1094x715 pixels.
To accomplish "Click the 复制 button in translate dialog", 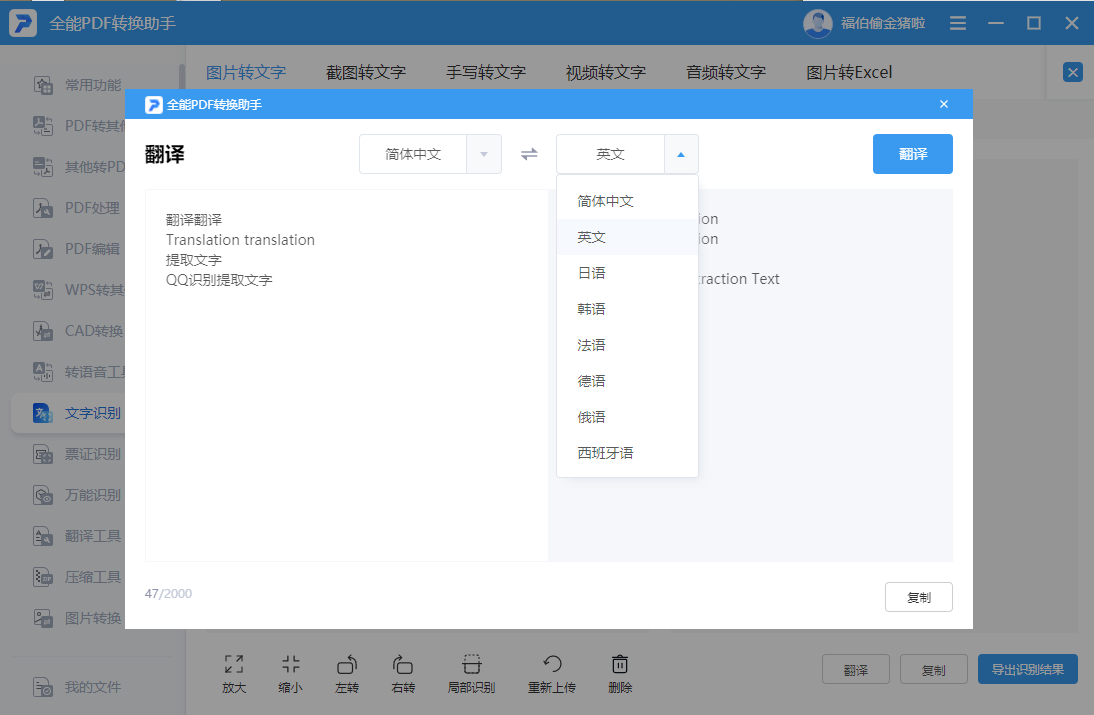I will point(919,597).
